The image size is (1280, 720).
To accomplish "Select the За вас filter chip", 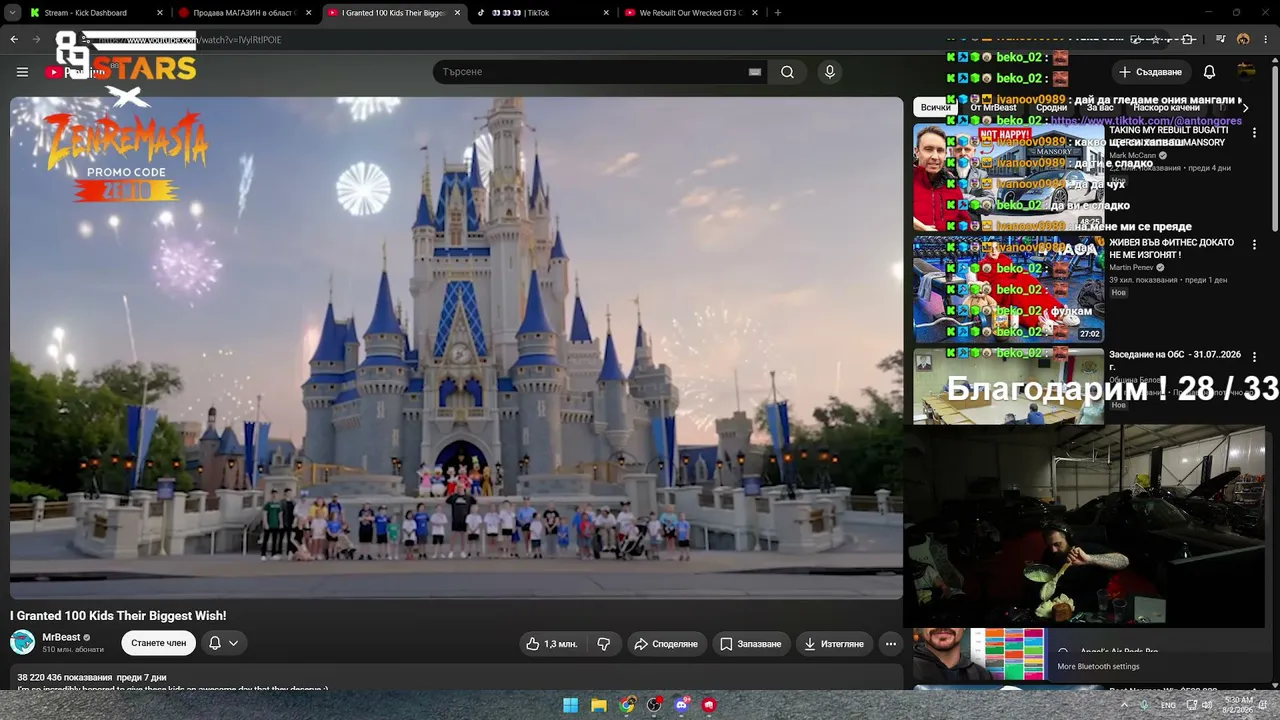I will [x=1100, y=107].
